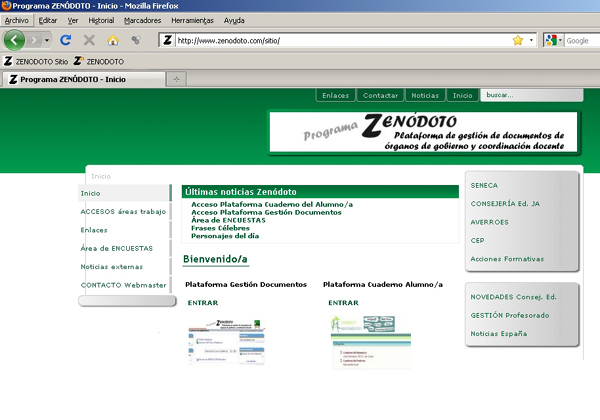Open the Archivo menu
600x420 pixels.
[16, 21]
